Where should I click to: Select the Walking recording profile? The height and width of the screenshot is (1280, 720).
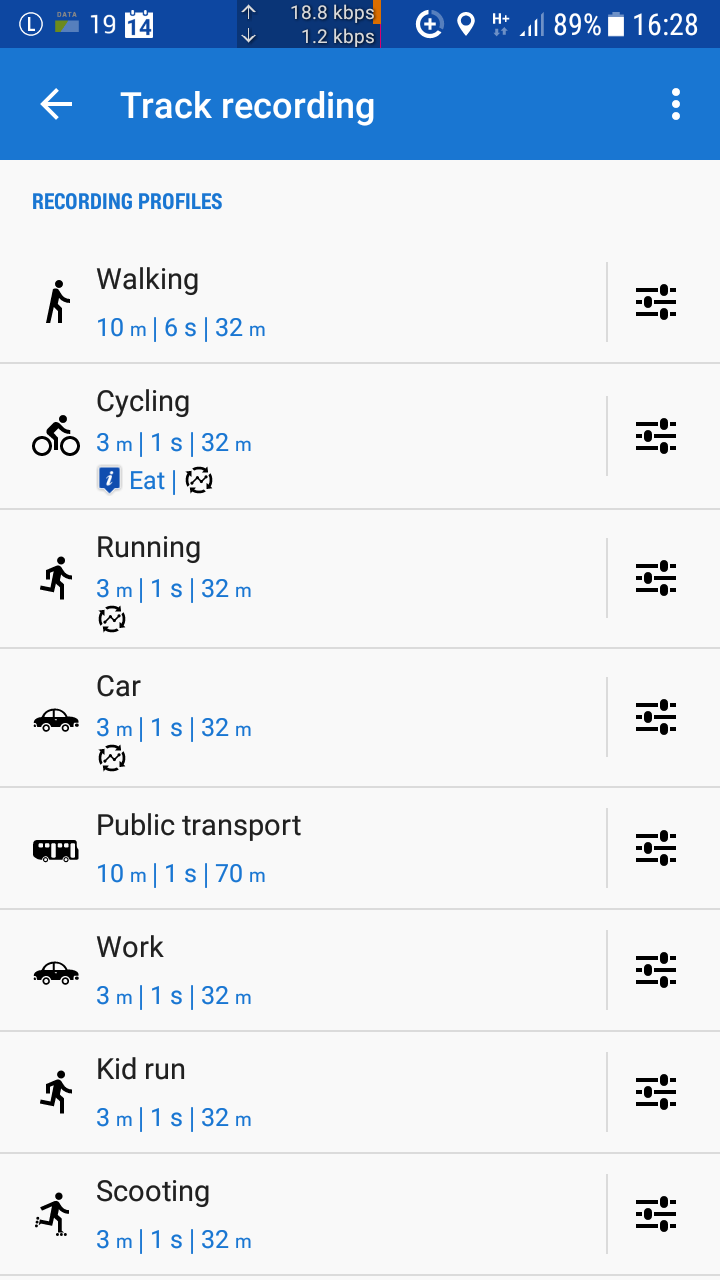pos(300,302)
